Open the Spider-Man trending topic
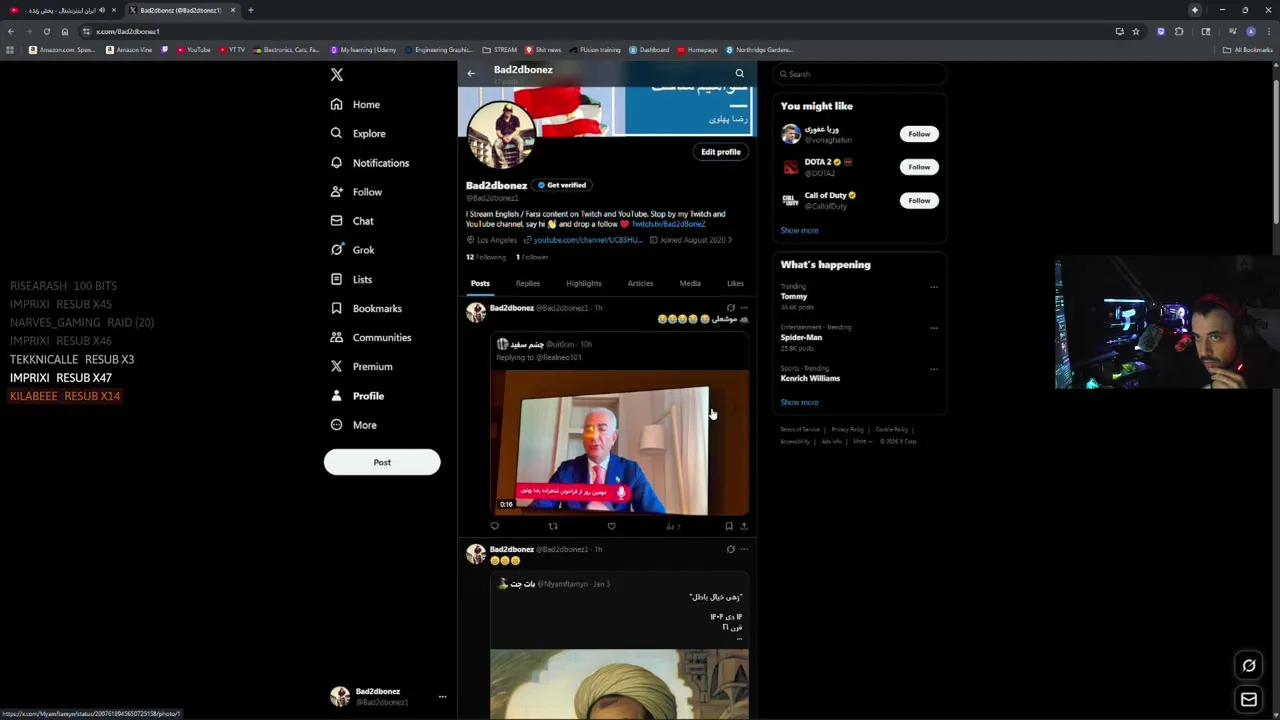Image resolution: width=1280 pixels, height=720 pixels. (x=801, y=337)
